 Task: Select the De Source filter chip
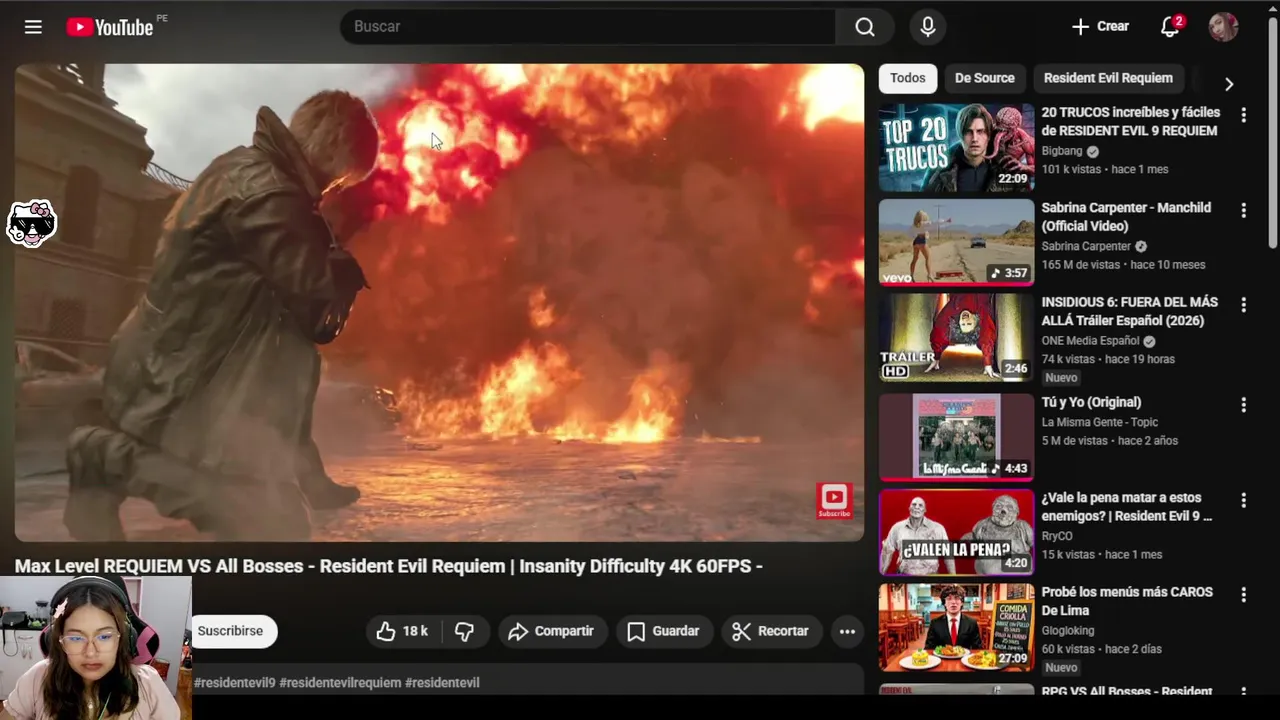click(x=984, y=78)
